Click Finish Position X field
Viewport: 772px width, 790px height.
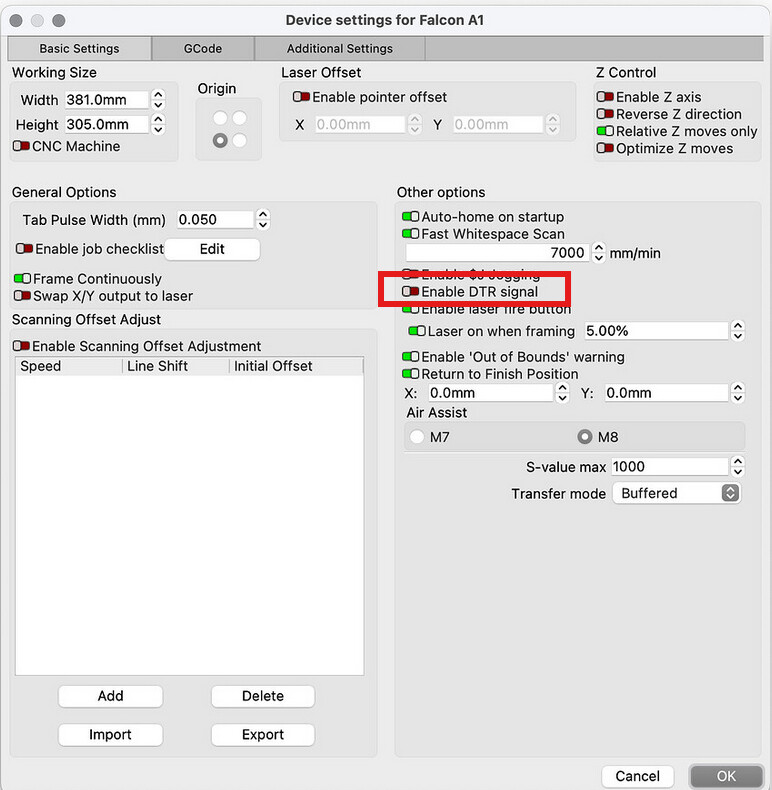pyautogui.click(x=491, y=392)
